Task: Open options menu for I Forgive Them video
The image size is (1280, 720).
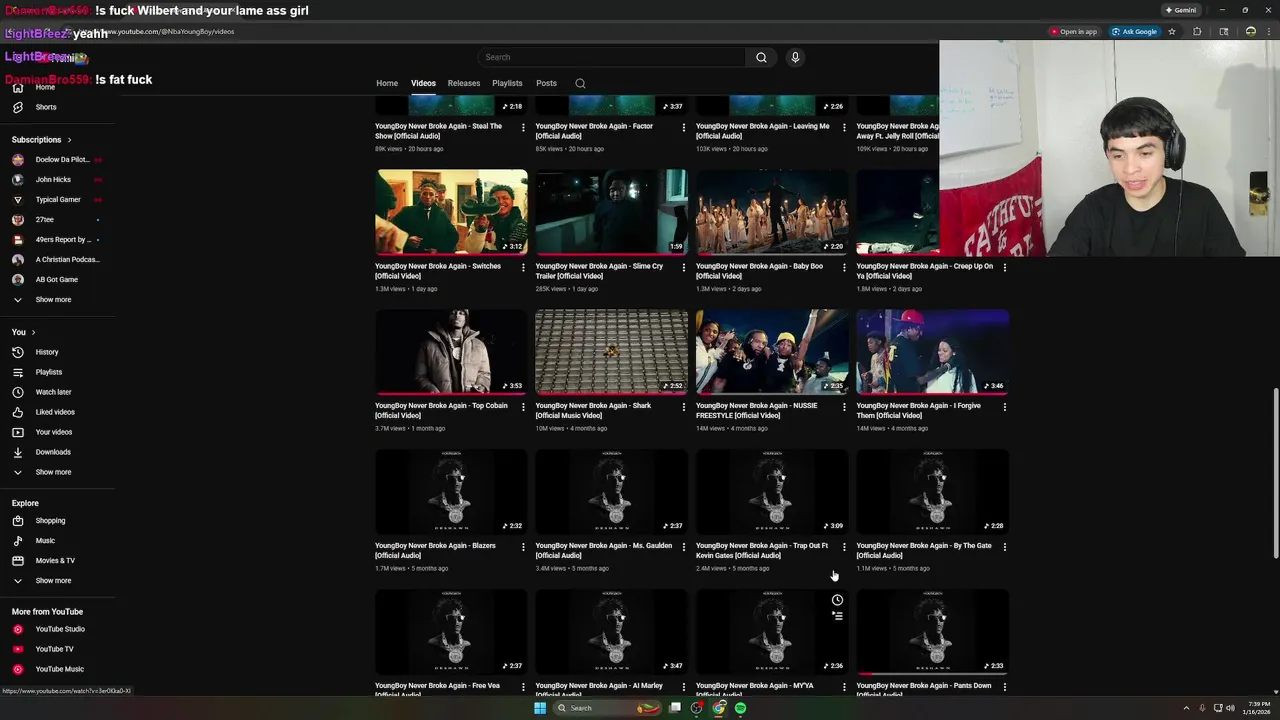Action: point(1004,407)
